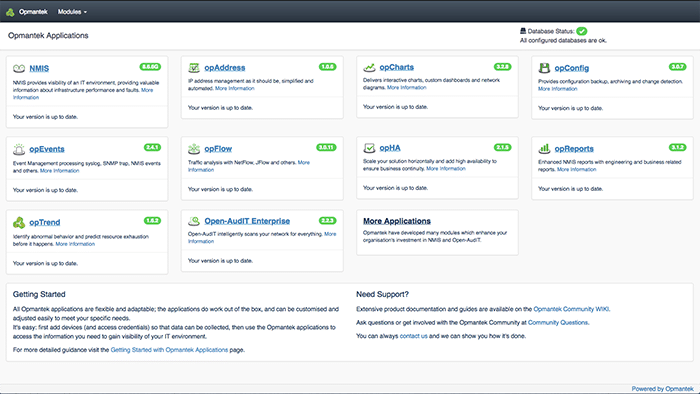Follow More Information link in opTrend card

click(x=75, y=244)
